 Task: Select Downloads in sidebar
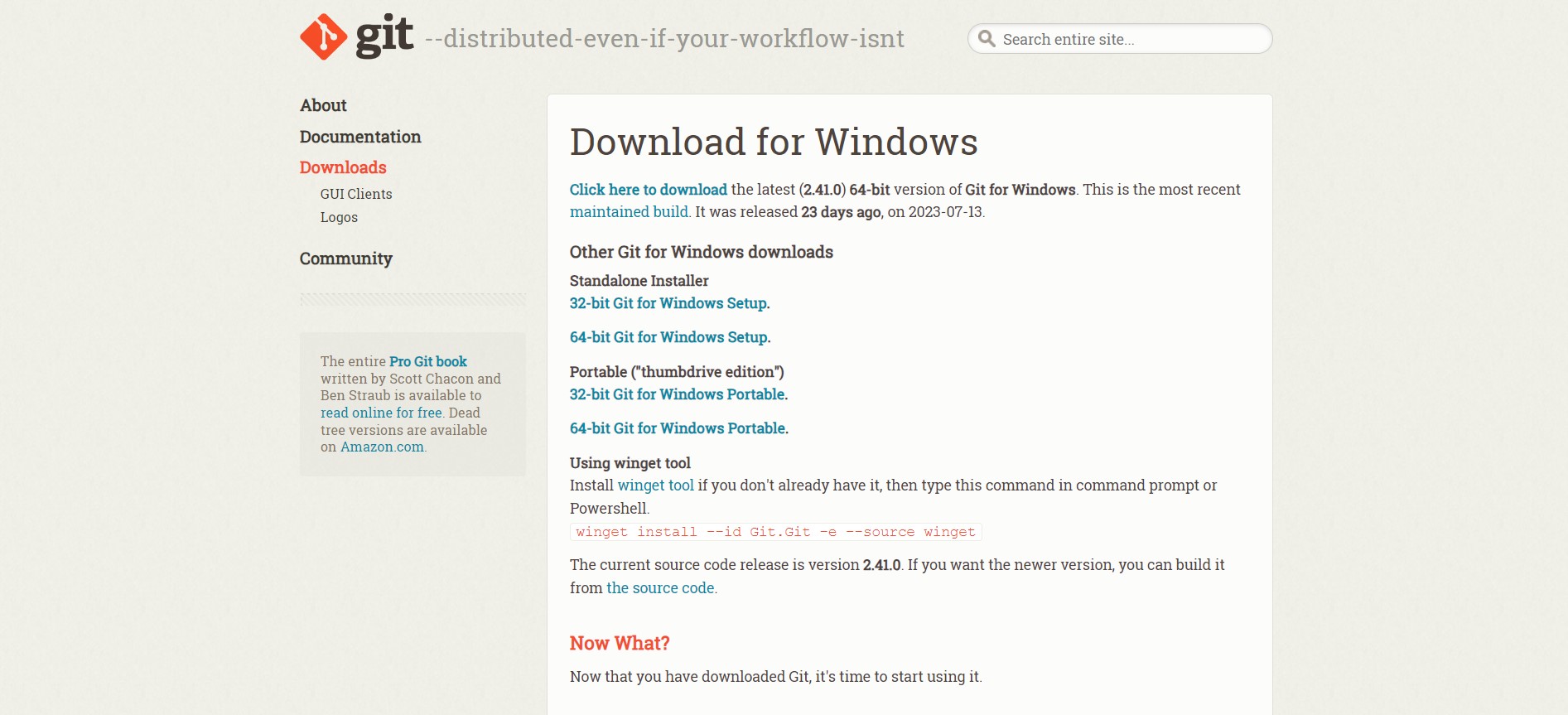343,167
